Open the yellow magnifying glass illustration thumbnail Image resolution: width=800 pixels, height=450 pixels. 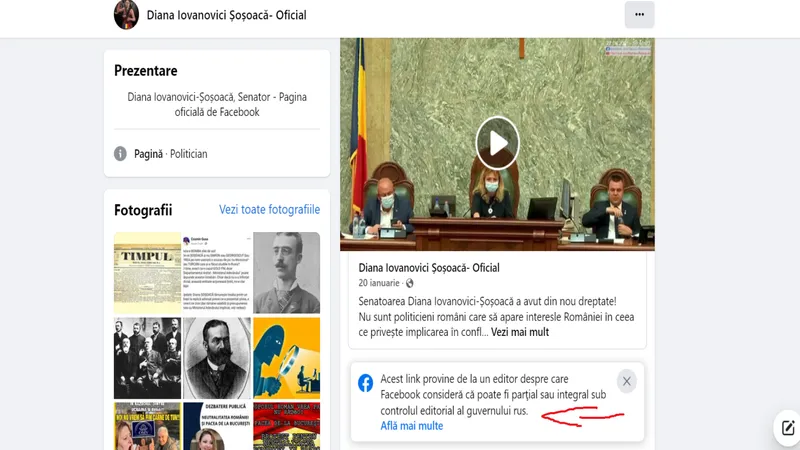pyautogui.click(x=286, y=358)
